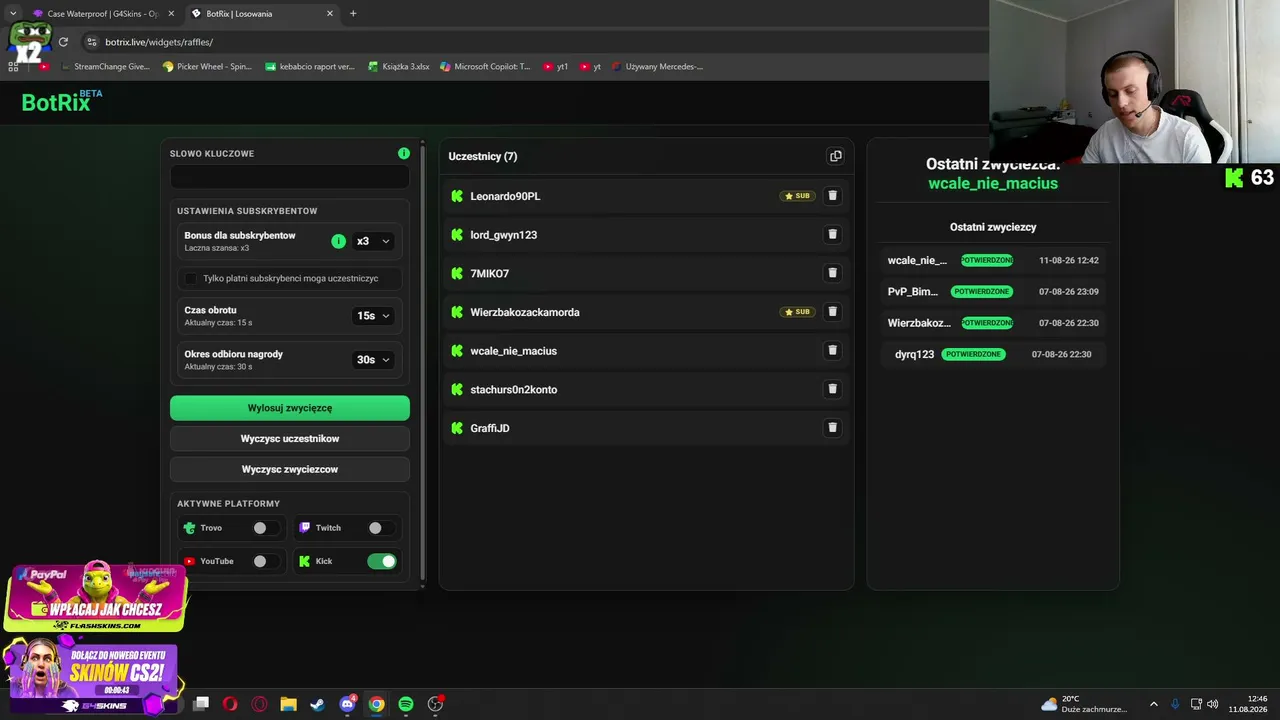This screenshot has height=720, width=1280.
Task: Click the PvP_Bim... winner row
Action: pyautogui.click(x=993, y=292)
